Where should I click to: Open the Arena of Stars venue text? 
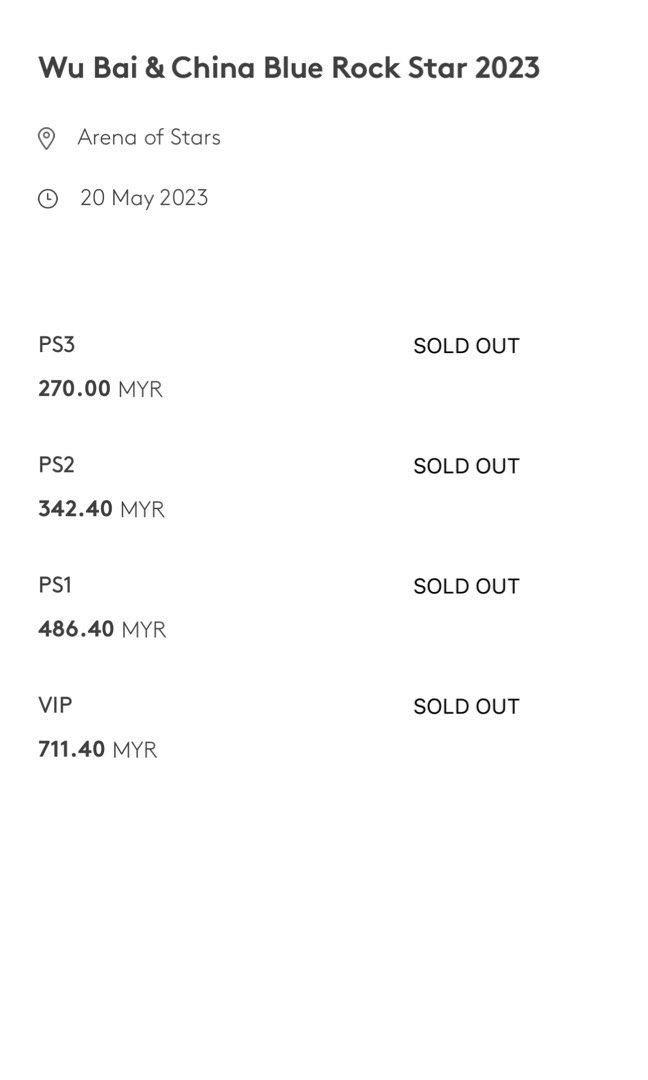pos(149,137)
